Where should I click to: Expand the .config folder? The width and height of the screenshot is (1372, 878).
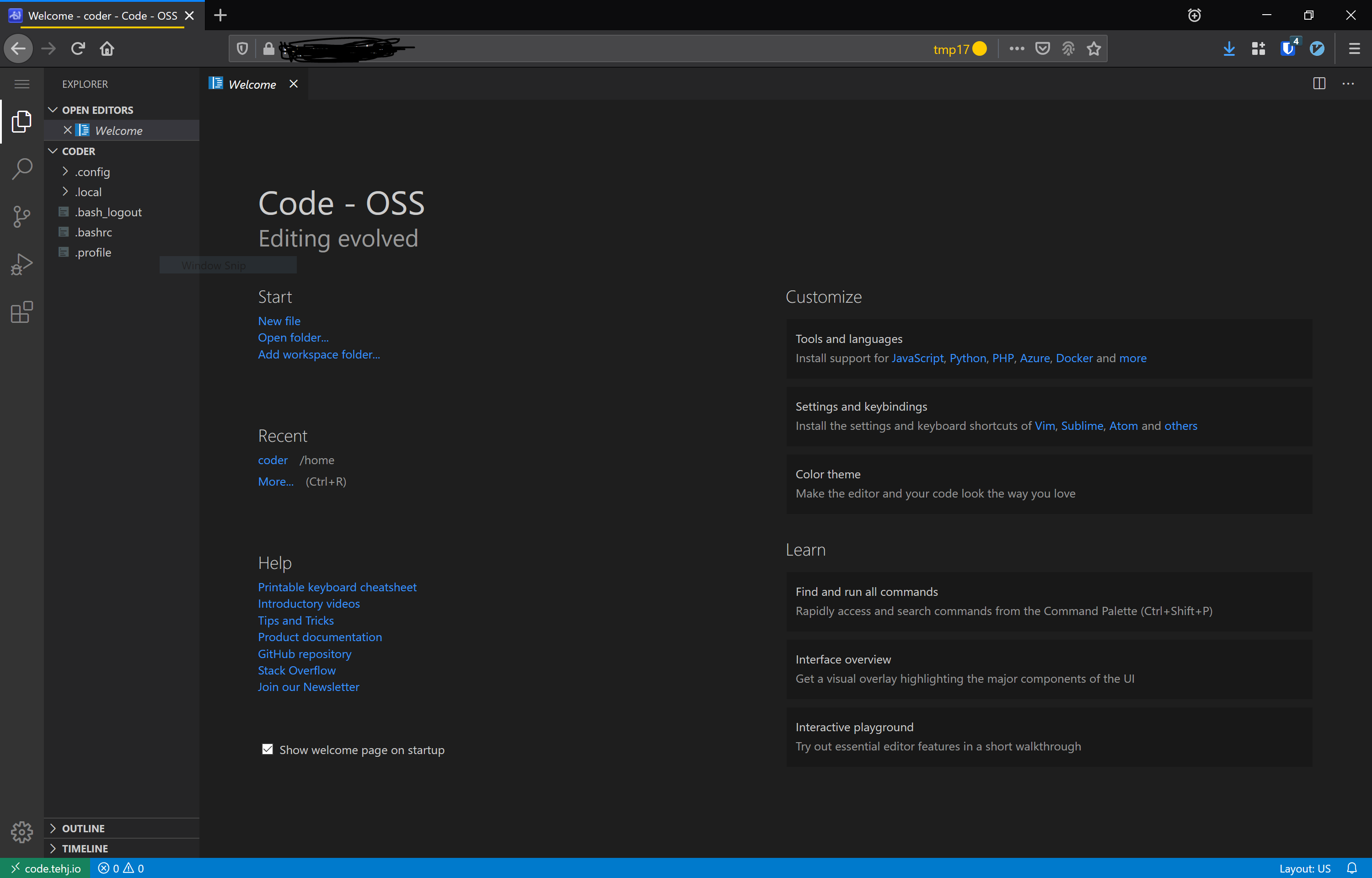pyautogui.click(x=92, y=171)
